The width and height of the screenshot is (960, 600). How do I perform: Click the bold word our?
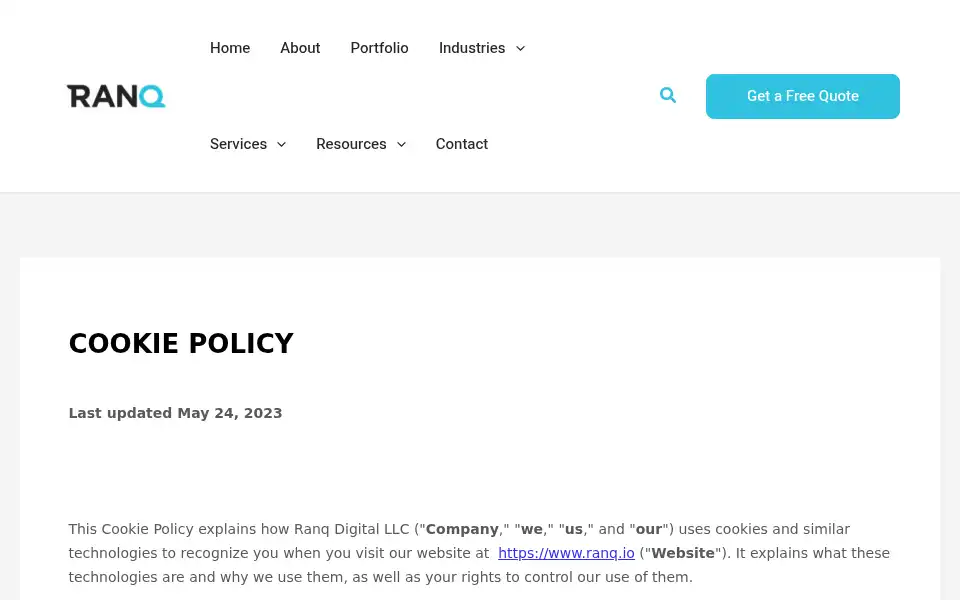(649, 529)
